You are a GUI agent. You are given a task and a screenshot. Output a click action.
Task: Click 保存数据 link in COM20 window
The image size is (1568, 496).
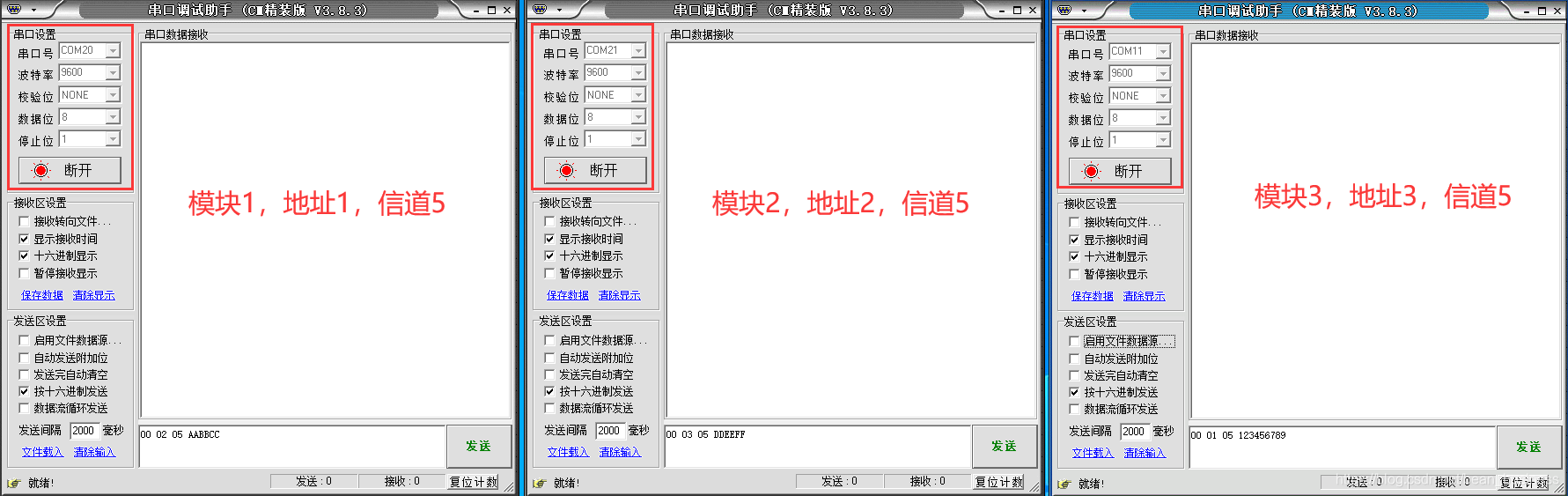click(x=42, y=295)
